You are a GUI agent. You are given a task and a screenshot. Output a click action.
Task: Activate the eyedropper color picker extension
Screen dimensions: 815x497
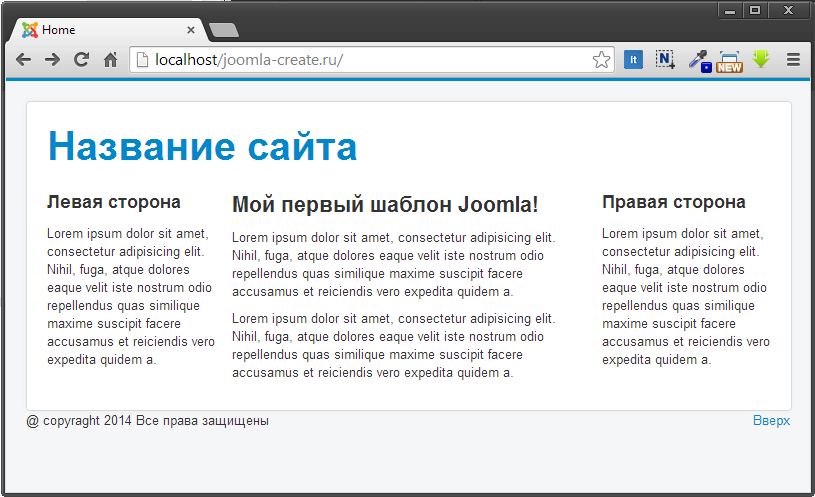click(x=699, y=60)
